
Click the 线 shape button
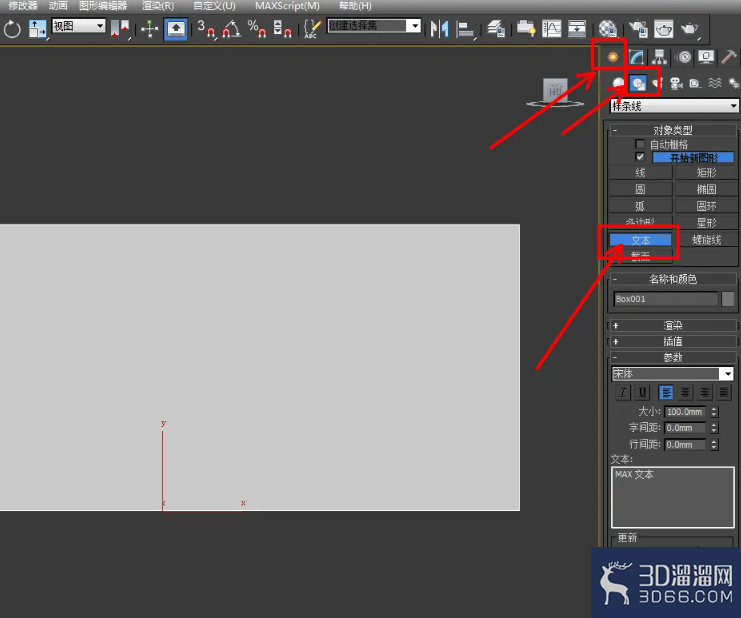pos(640,172)
